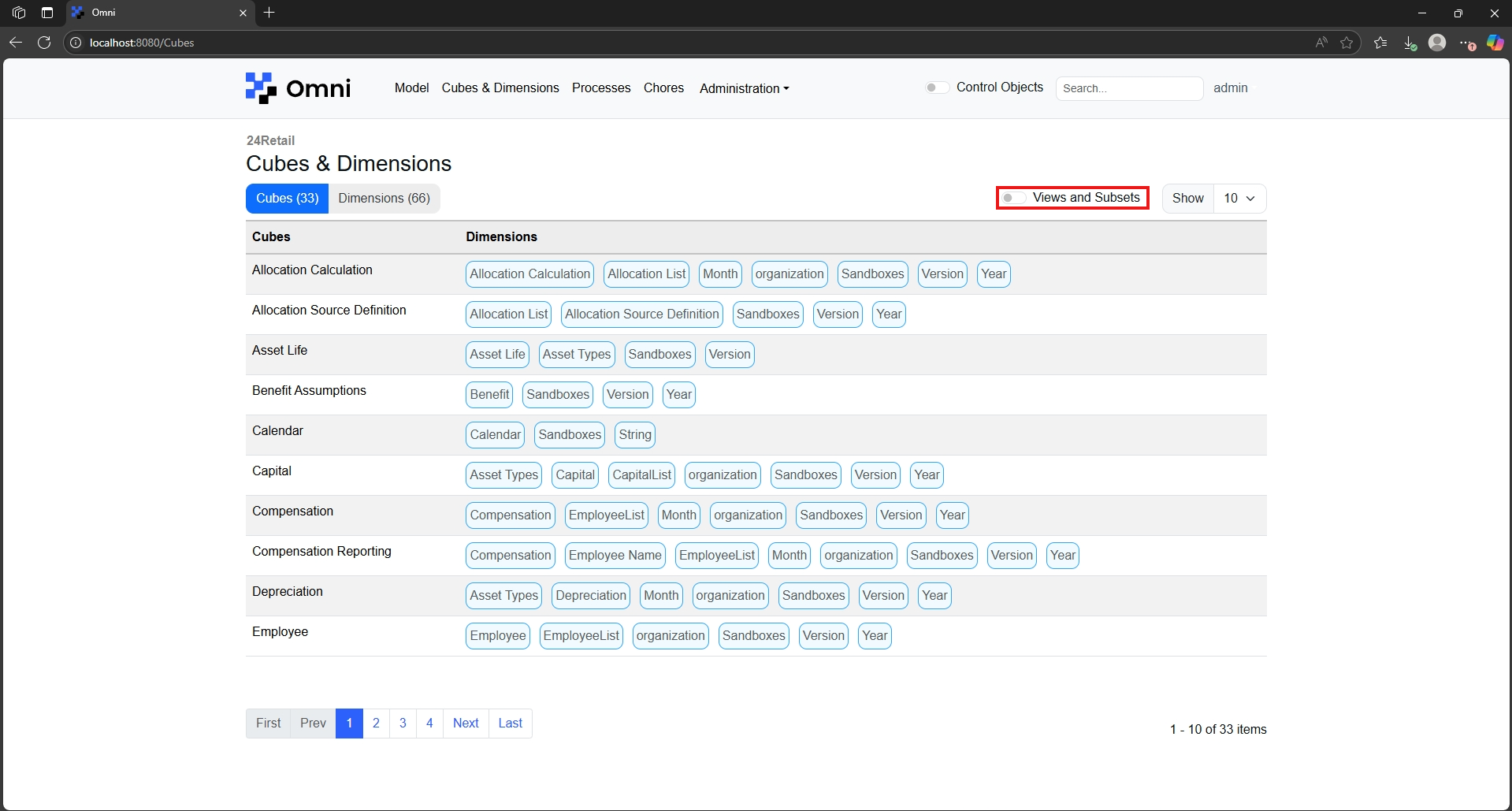Go to page 2 in pagination
Screen dimensions: 1512x811
click(x=376, y=723)
